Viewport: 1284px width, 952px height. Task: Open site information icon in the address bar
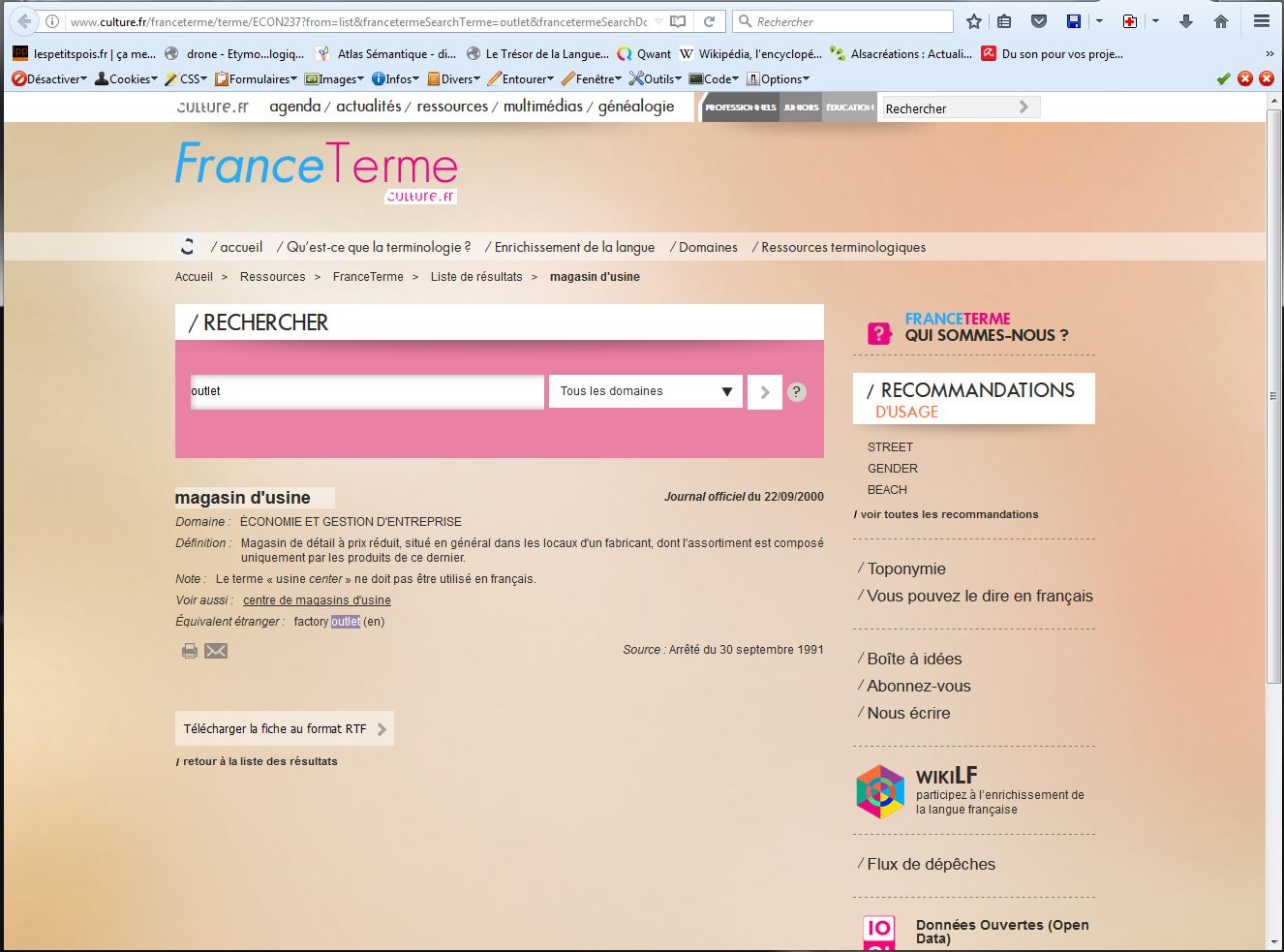[x=52, y=21]
